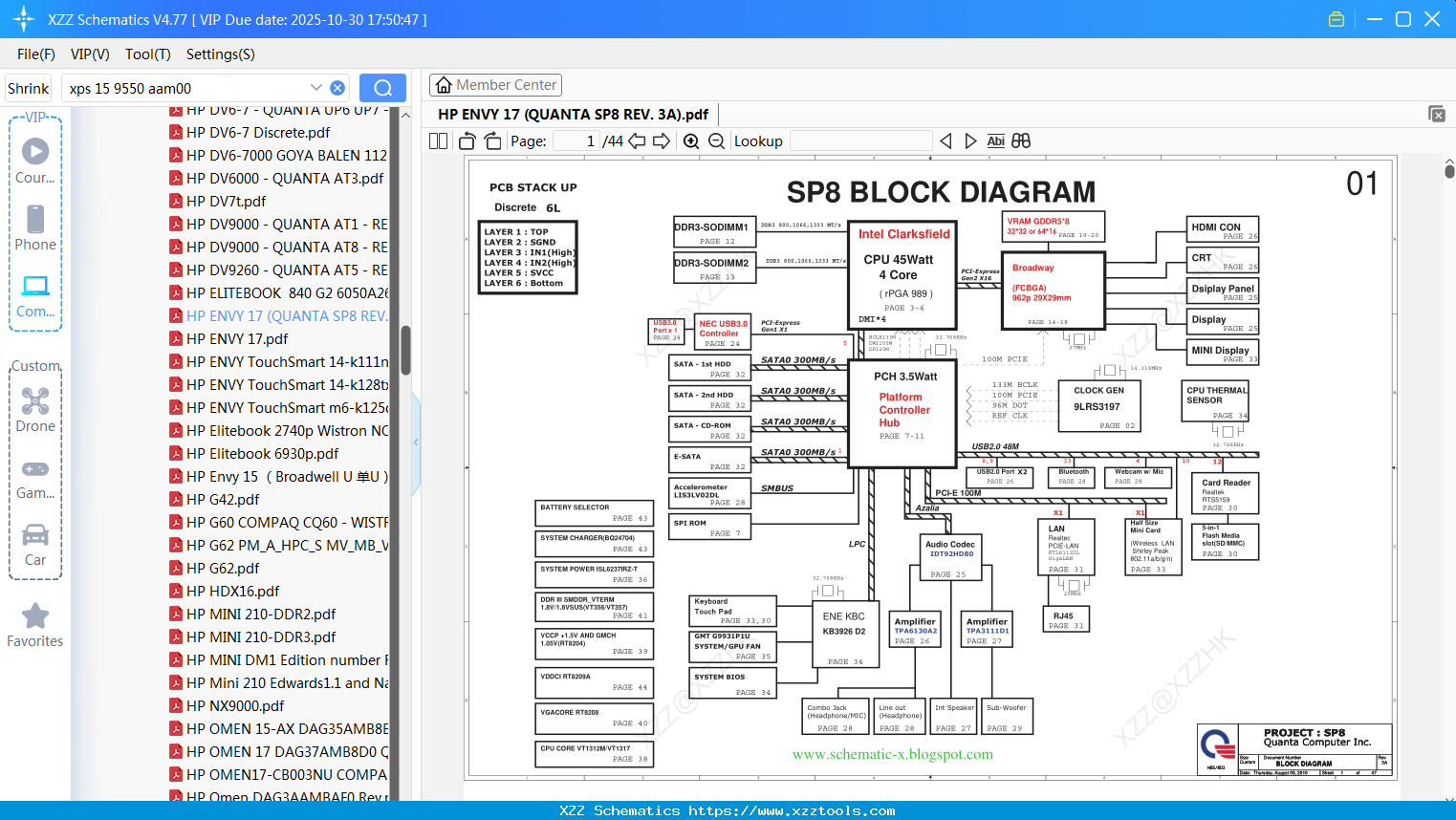The width and height of the screenshot is (1456, 820).
Task: Find next lookup result triangle
Action: [x=970, y=141]
